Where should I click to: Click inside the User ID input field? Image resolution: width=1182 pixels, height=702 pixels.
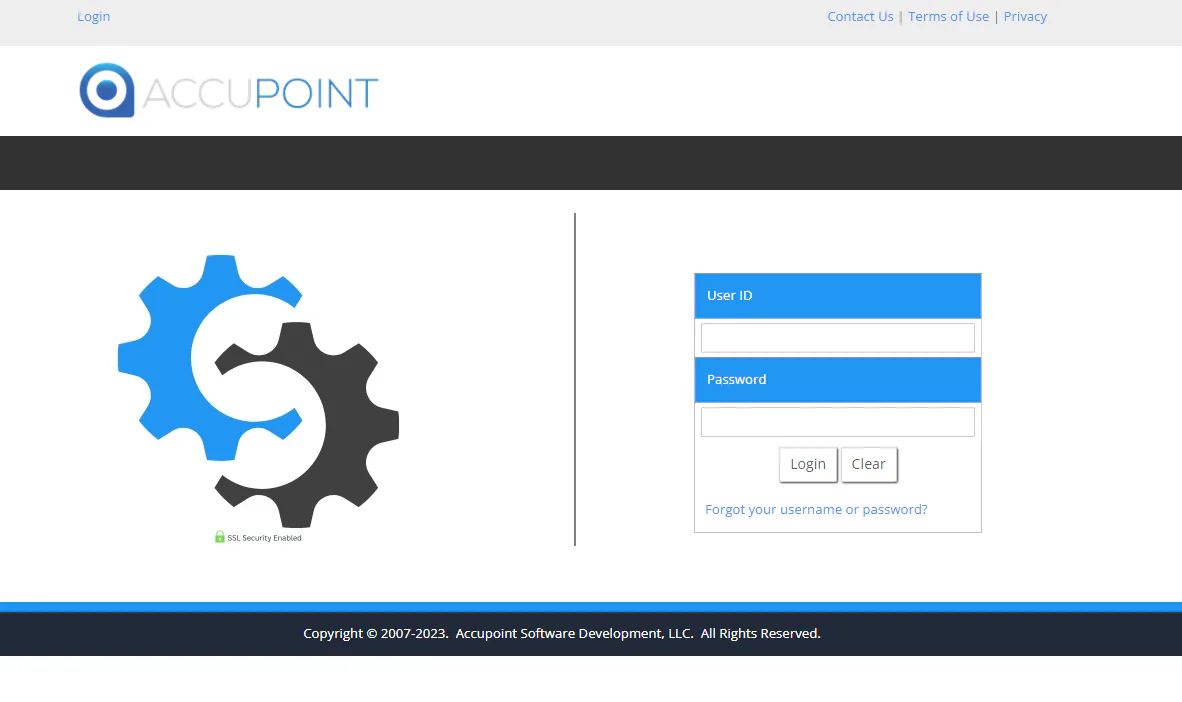pos(837,337)
